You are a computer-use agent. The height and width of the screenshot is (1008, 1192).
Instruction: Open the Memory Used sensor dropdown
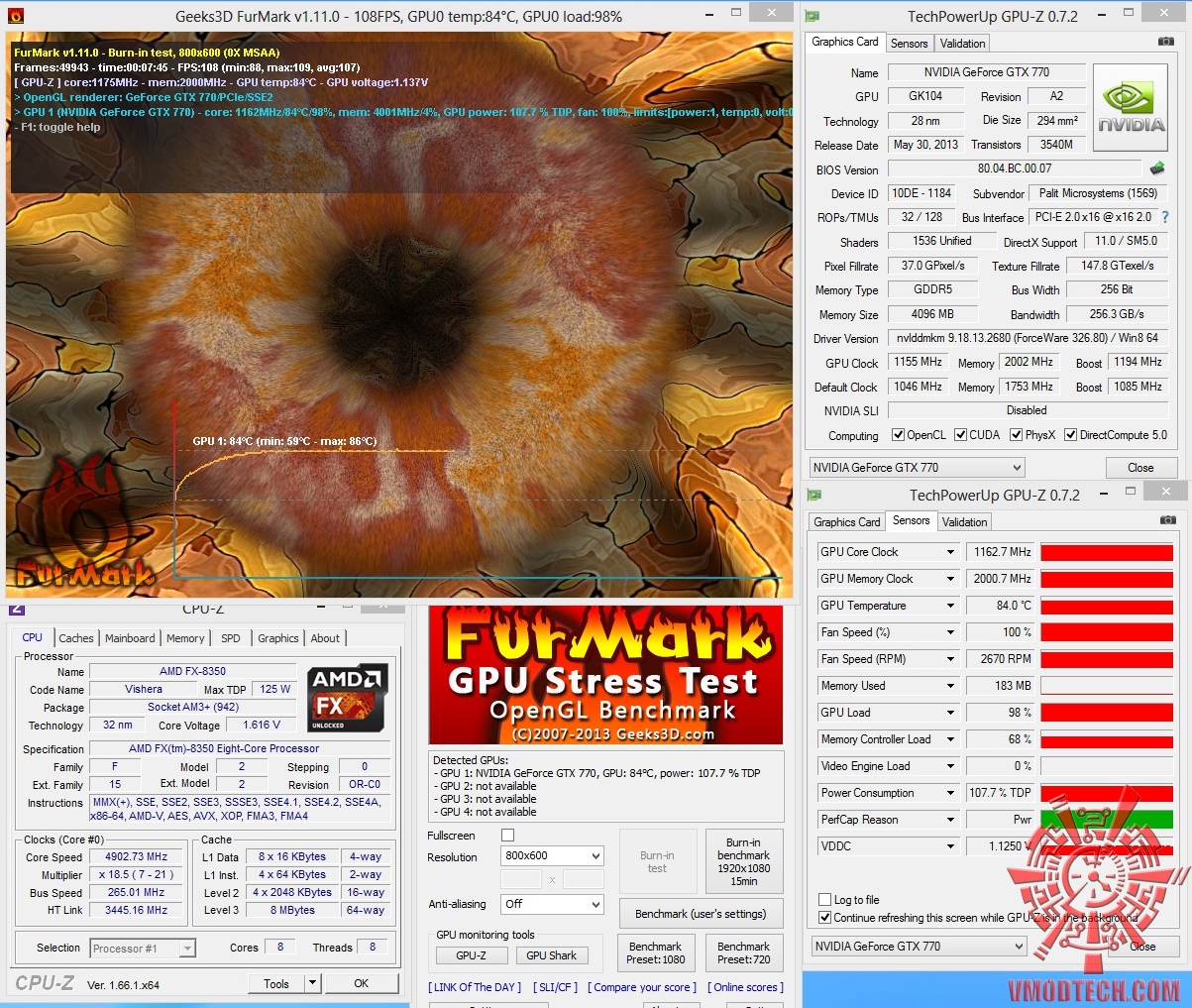950,686
